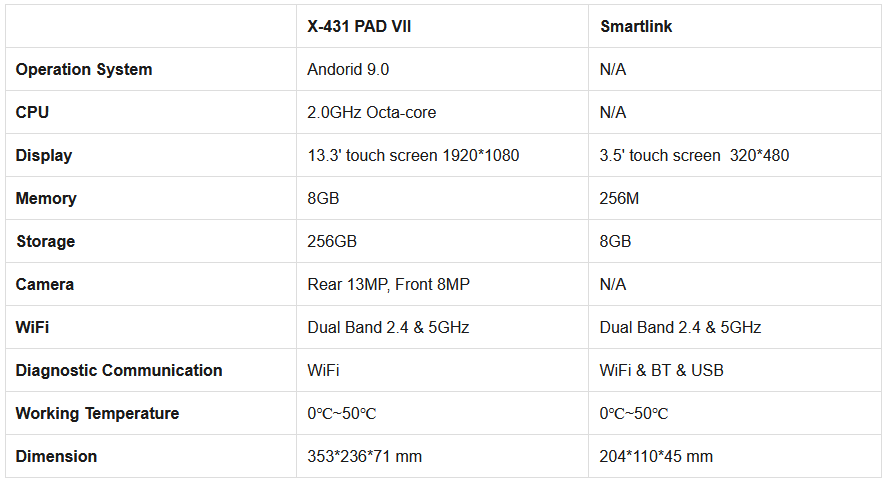This screenshot has width=885, height=480.
Task: Select the Diagnostic Communication row label
Action: (119, 370)
